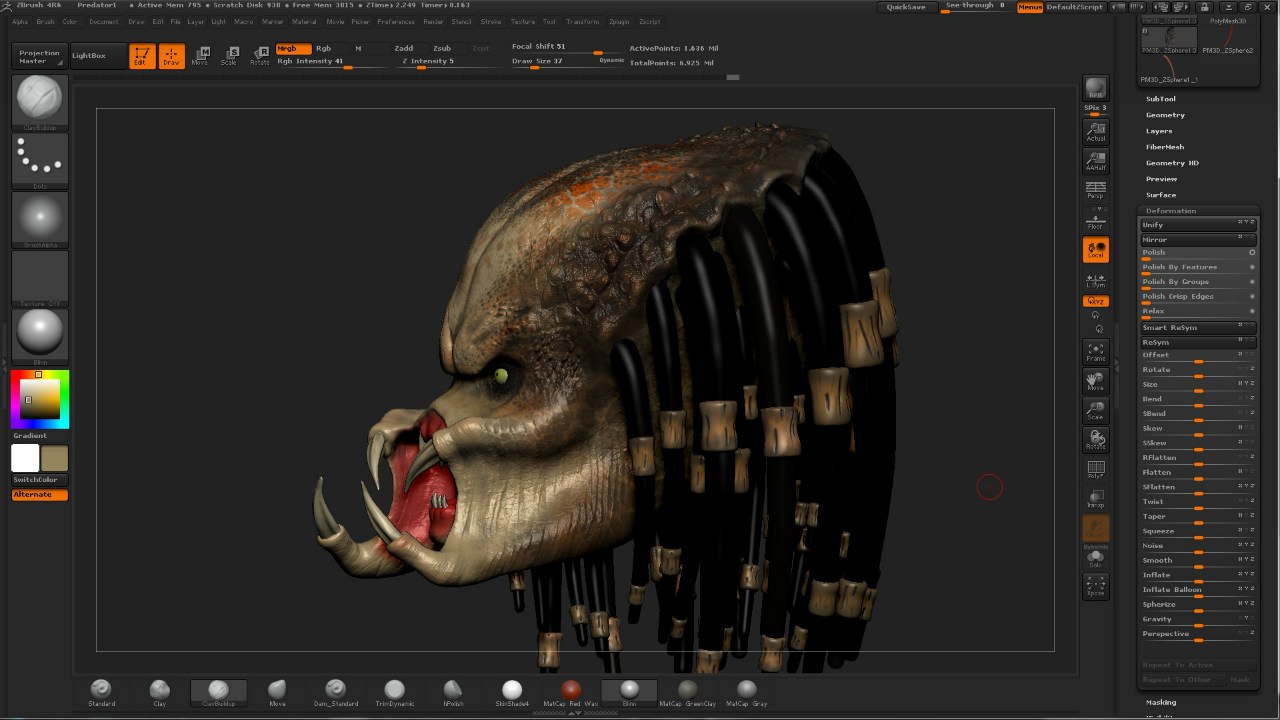Expand the Preview section
This screenshot has height=720, width=1280.
pyautogui.click(x=1161, y=179)
